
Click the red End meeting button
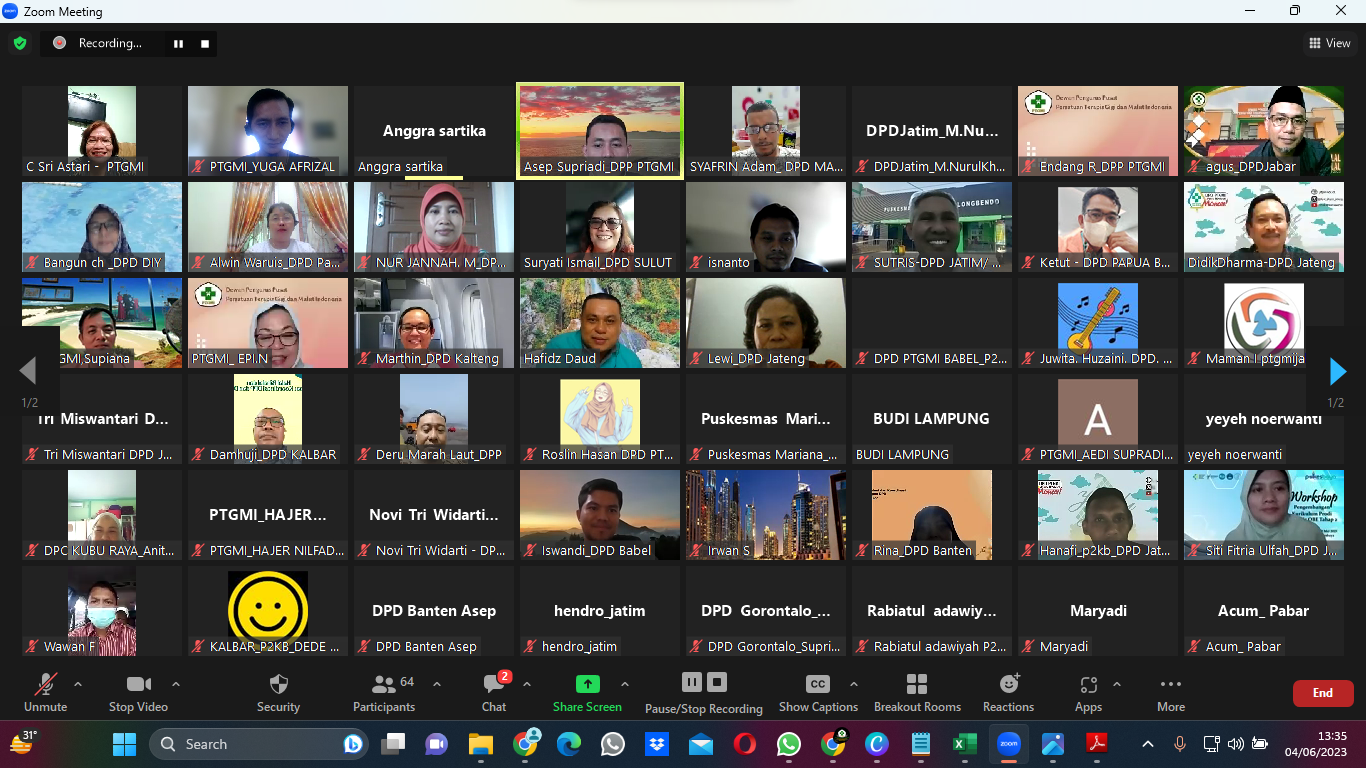pos(1323,693)
